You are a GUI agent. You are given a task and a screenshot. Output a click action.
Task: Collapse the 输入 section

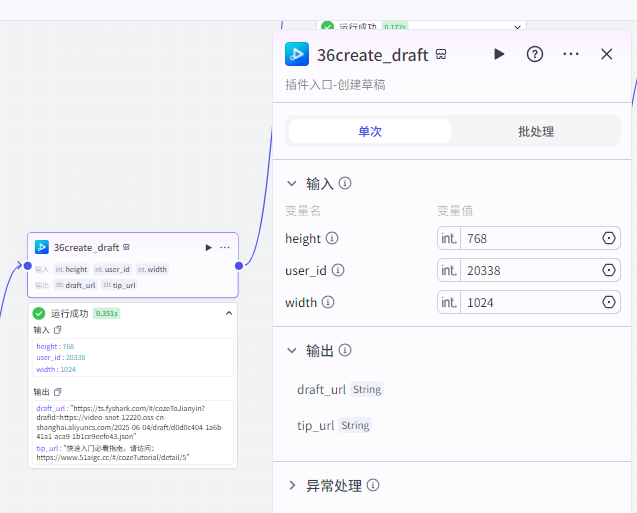292,184
